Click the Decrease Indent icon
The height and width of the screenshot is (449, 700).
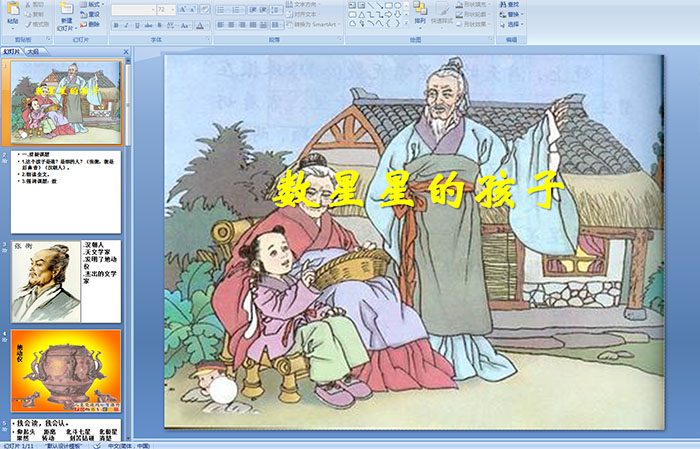(253, 10)
